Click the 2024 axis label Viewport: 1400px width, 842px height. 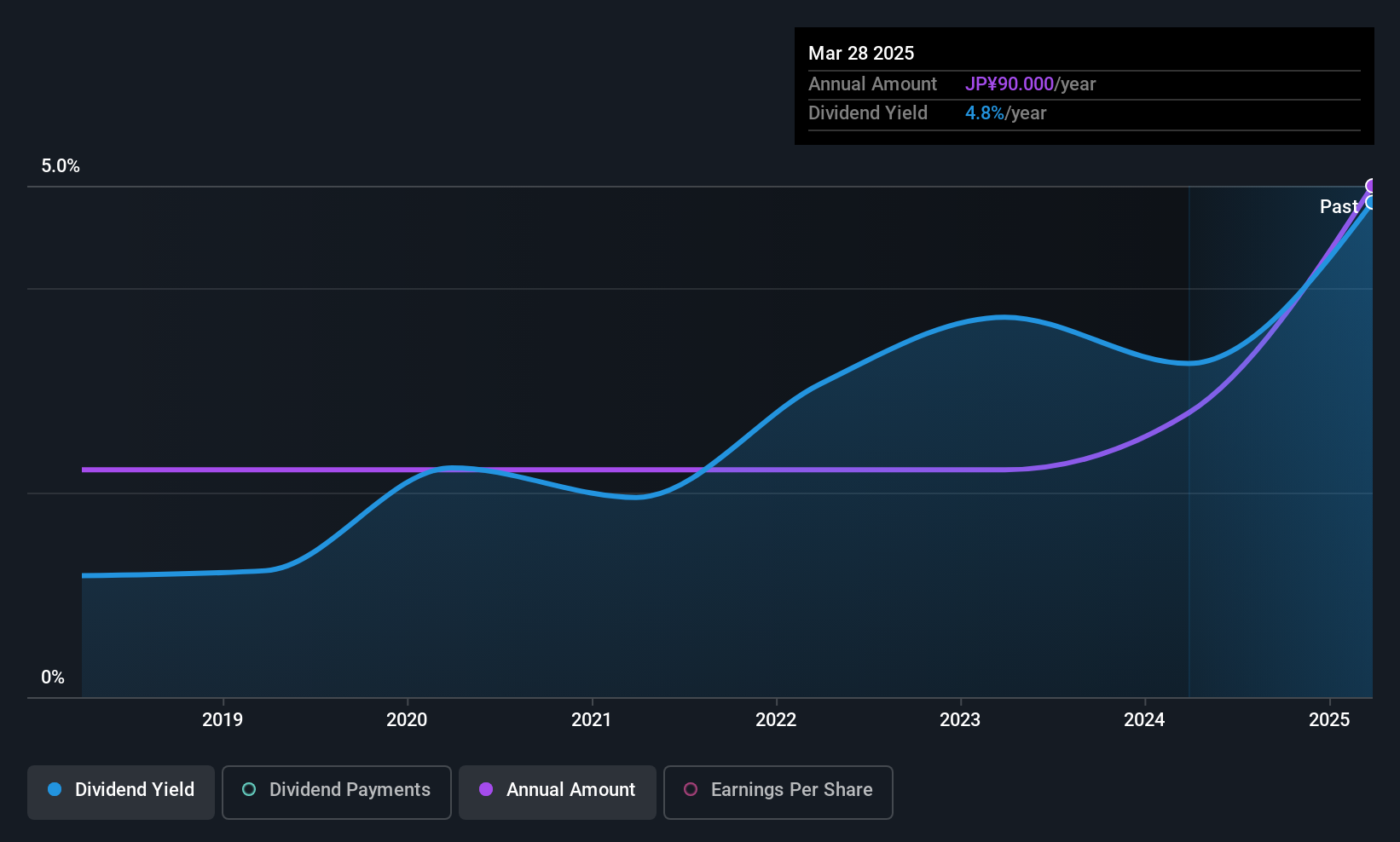[x=1144, y=720]
